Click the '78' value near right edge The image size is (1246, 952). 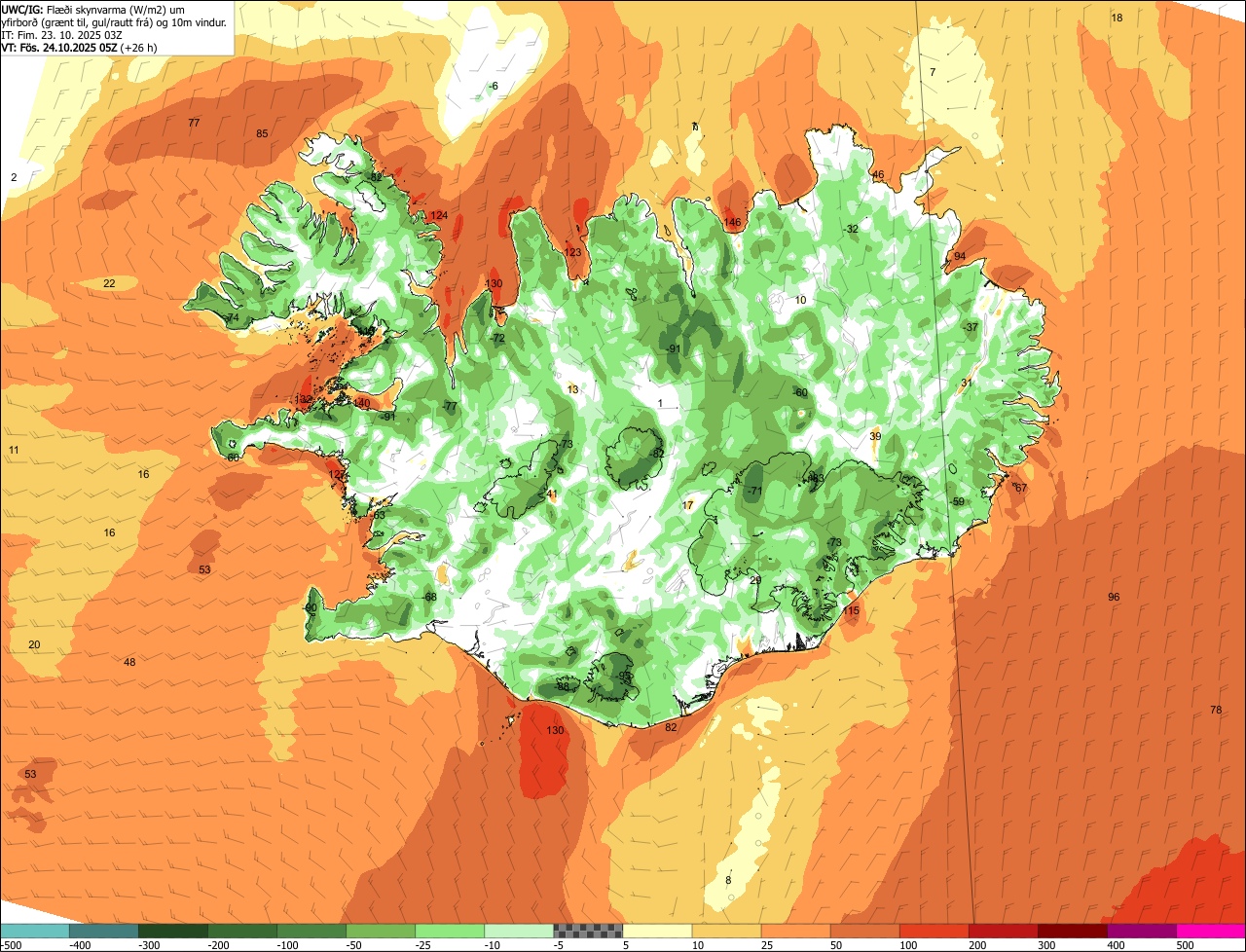point(1216,710)
